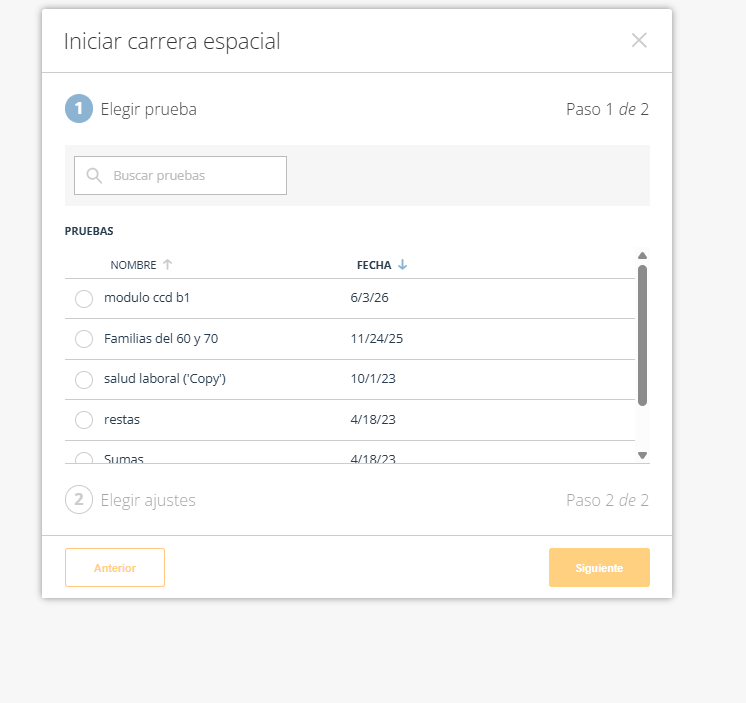
Task: Select the restas test radio button
Action: 84,420
